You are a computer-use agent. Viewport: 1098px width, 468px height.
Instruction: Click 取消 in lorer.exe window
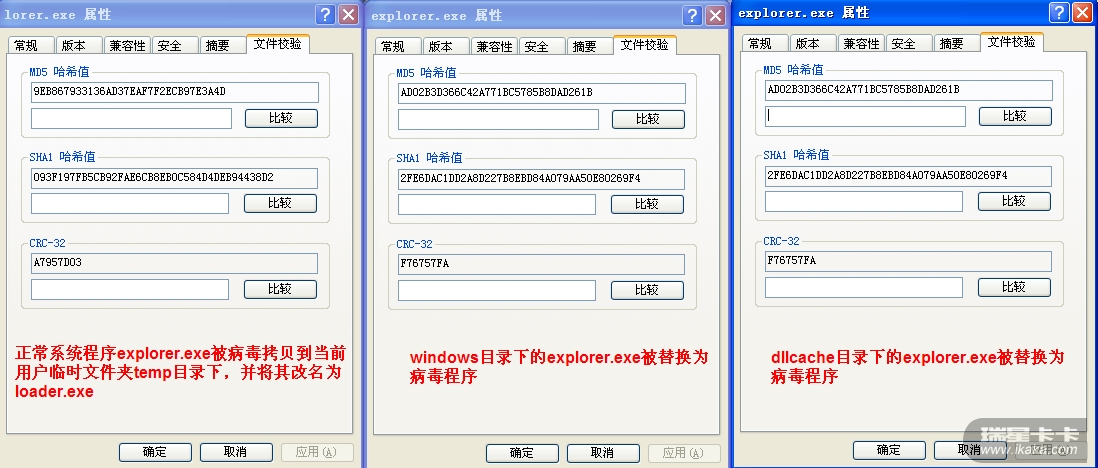tap(236, 453)
